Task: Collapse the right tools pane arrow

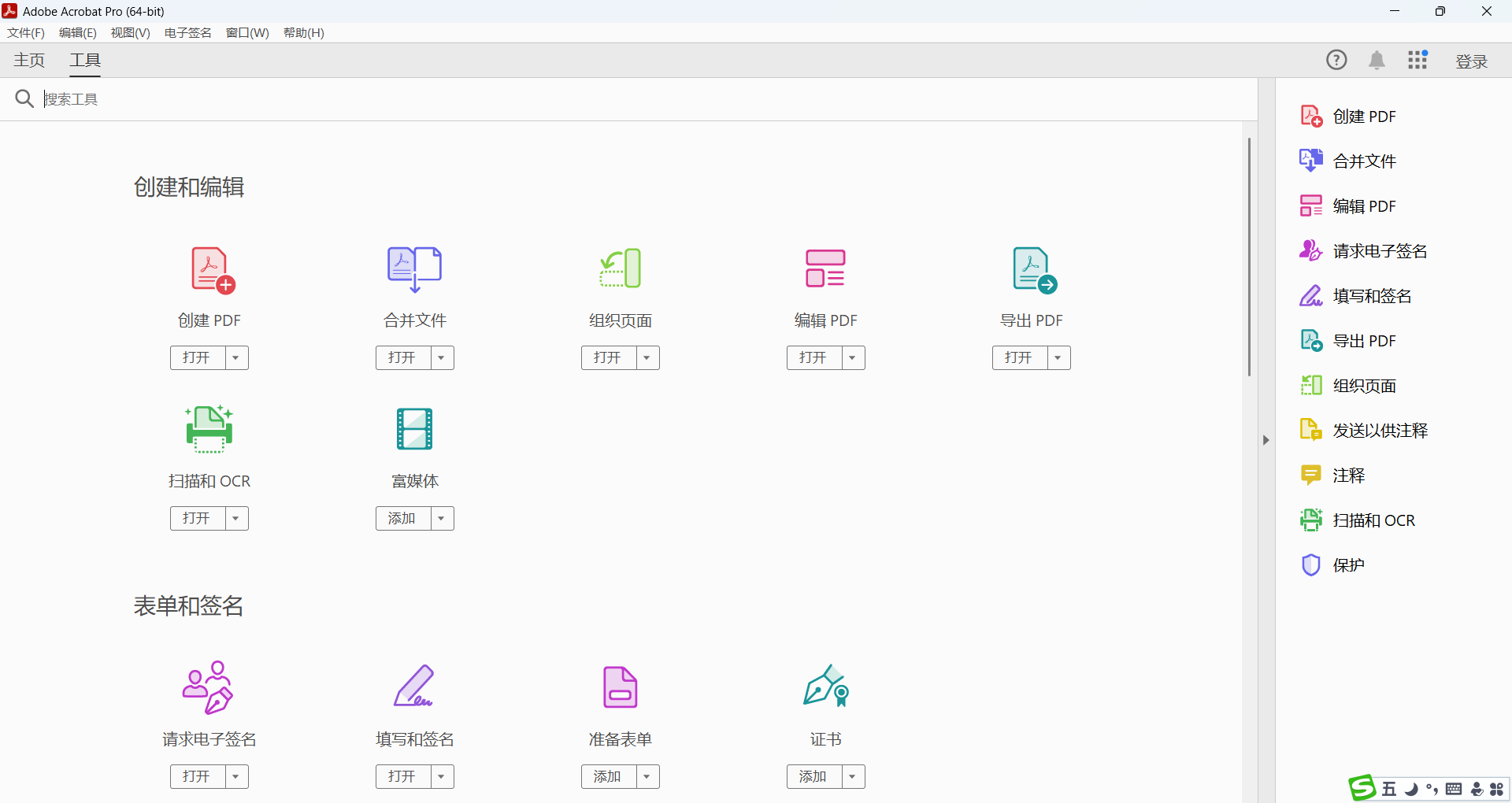Action: (x=1266, y=440)
